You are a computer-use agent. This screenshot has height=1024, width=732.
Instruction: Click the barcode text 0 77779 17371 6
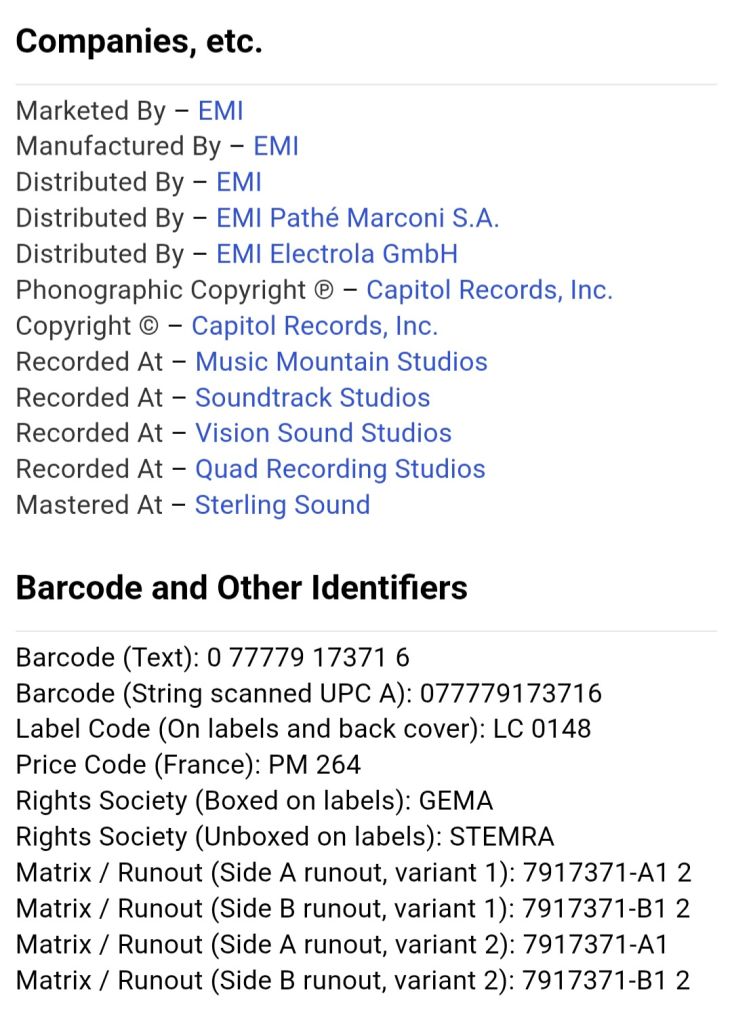click(308, 657)
